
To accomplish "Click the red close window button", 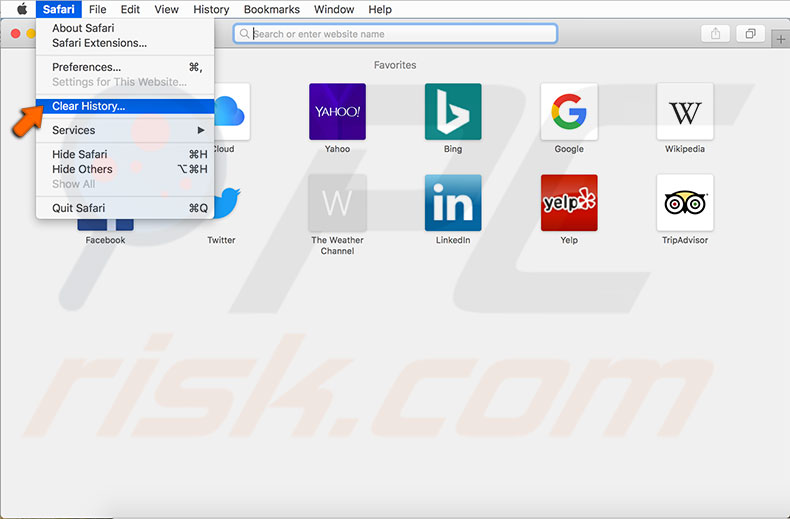I will (16, 33).
